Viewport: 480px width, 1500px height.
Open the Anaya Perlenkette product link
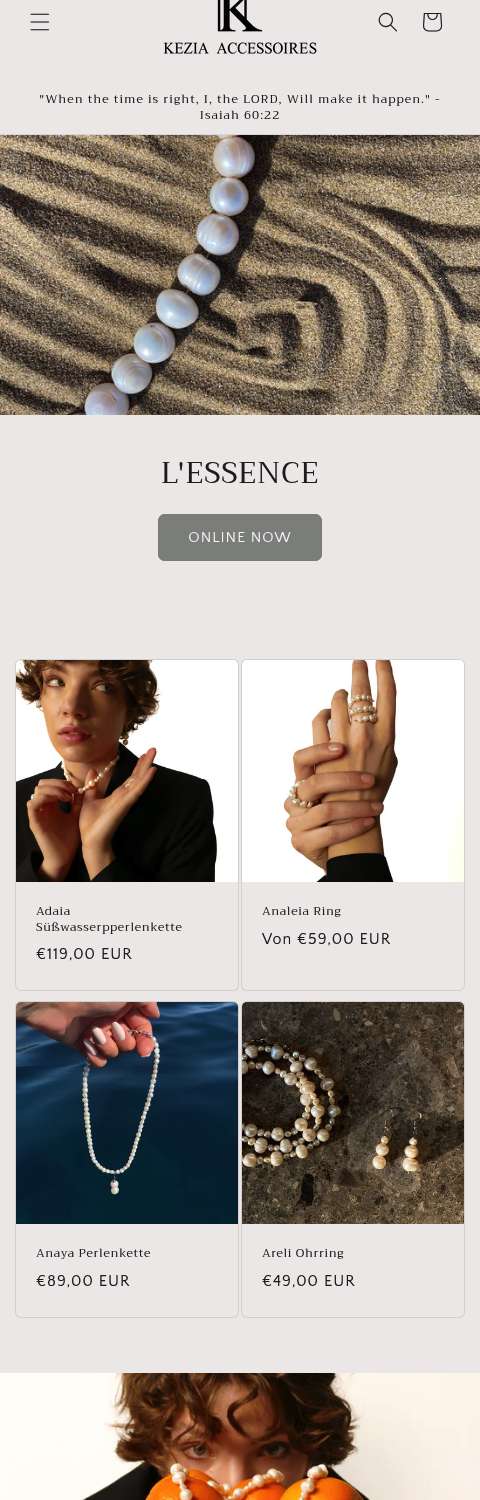pyautogui.click(x=94, y=1253)
